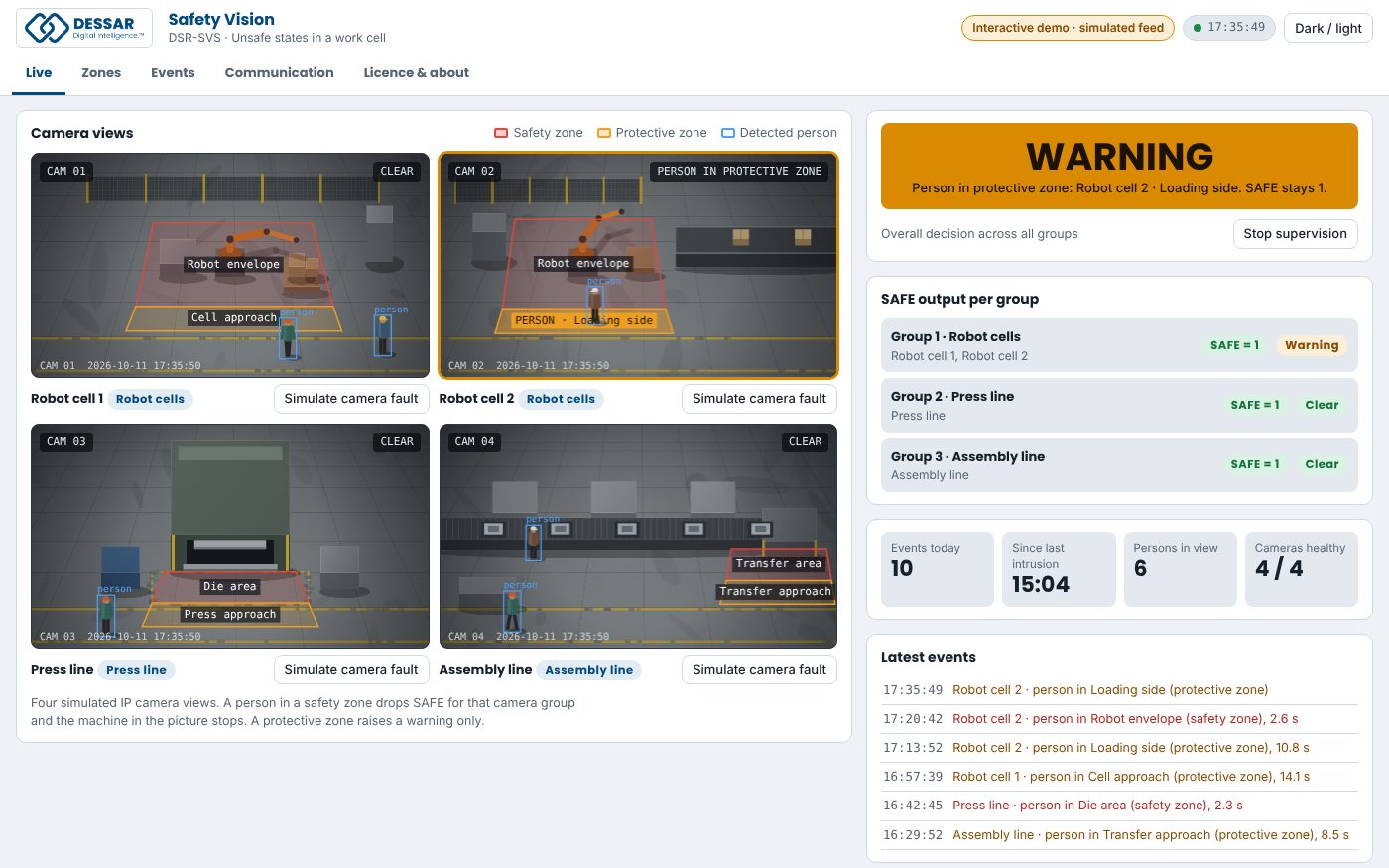Click the Clear badge in Group 3
Screen dimensions: 1389x868
1322,464
